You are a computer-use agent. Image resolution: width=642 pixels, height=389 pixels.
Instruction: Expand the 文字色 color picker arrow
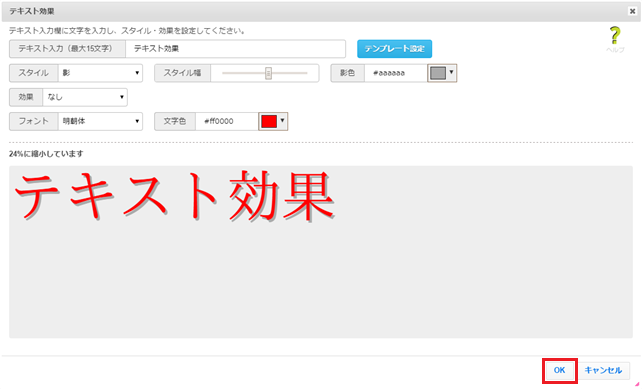(x=282, y=121)
